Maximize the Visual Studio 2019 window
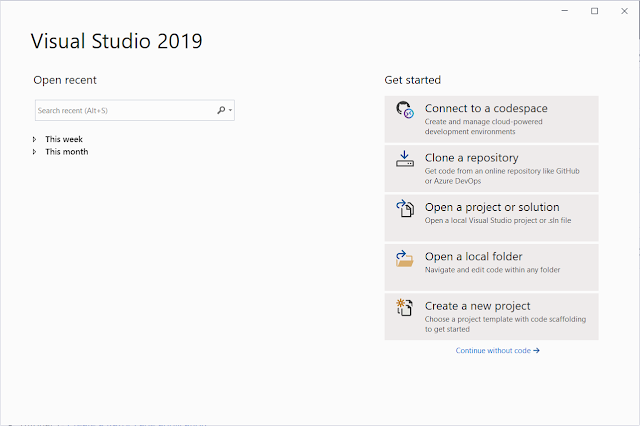Screen dimensions: 640x426 coord(595,11)
